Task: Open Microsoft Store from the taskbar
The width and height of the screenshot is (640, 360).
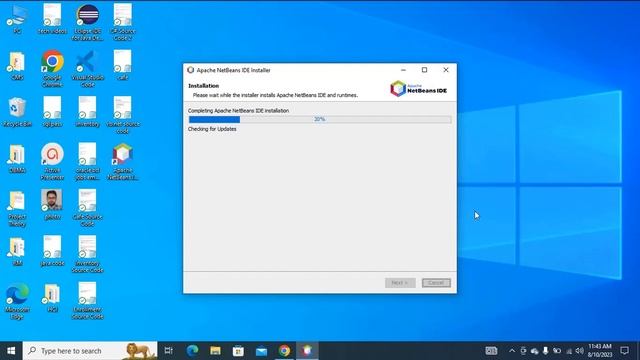Action: (238, 351)
